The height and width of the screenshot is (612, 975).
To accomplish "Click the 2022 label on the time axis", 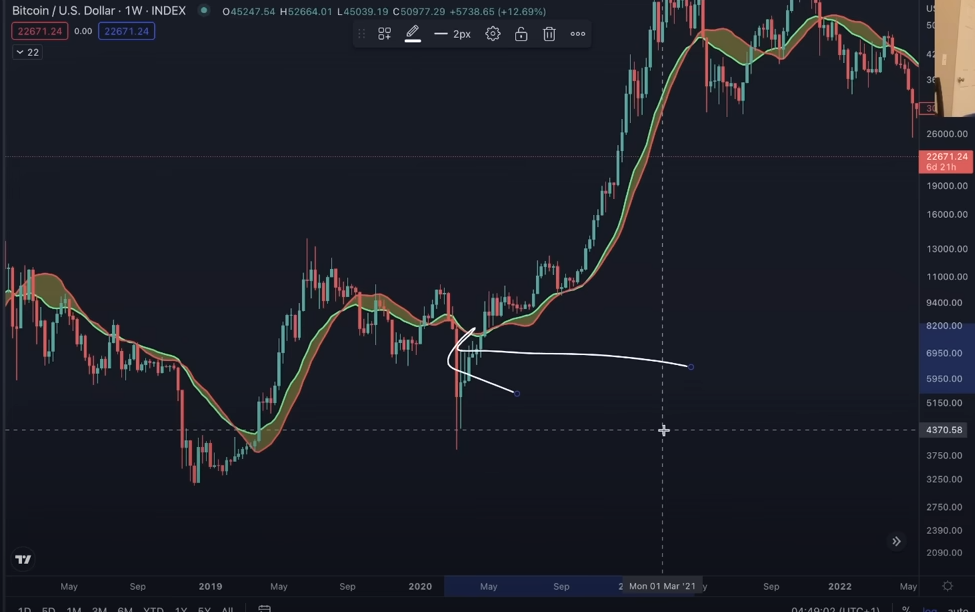I will pos(839,586).
